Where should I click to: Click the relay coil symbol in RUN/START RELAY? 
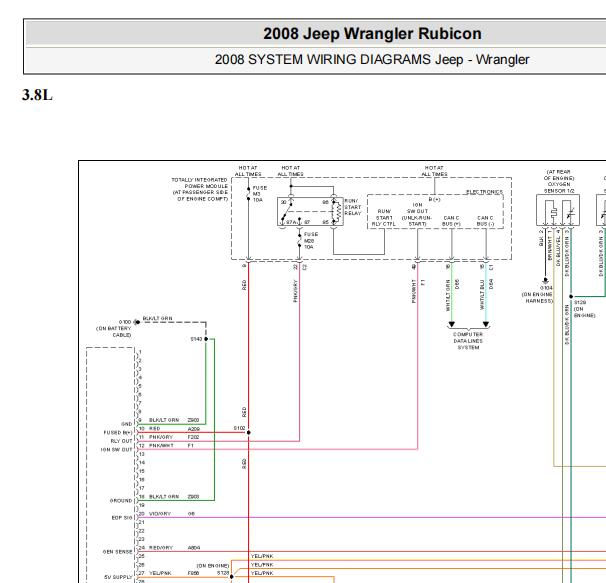point(336,212)
